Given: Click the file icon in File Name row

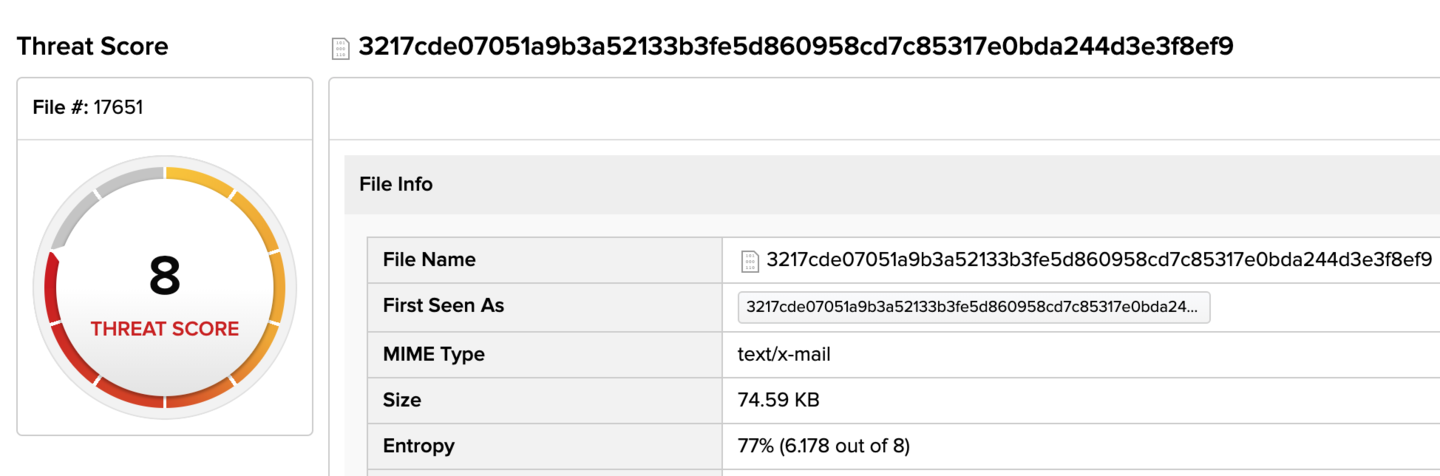Looking at the screenshot, I should 750,261.
